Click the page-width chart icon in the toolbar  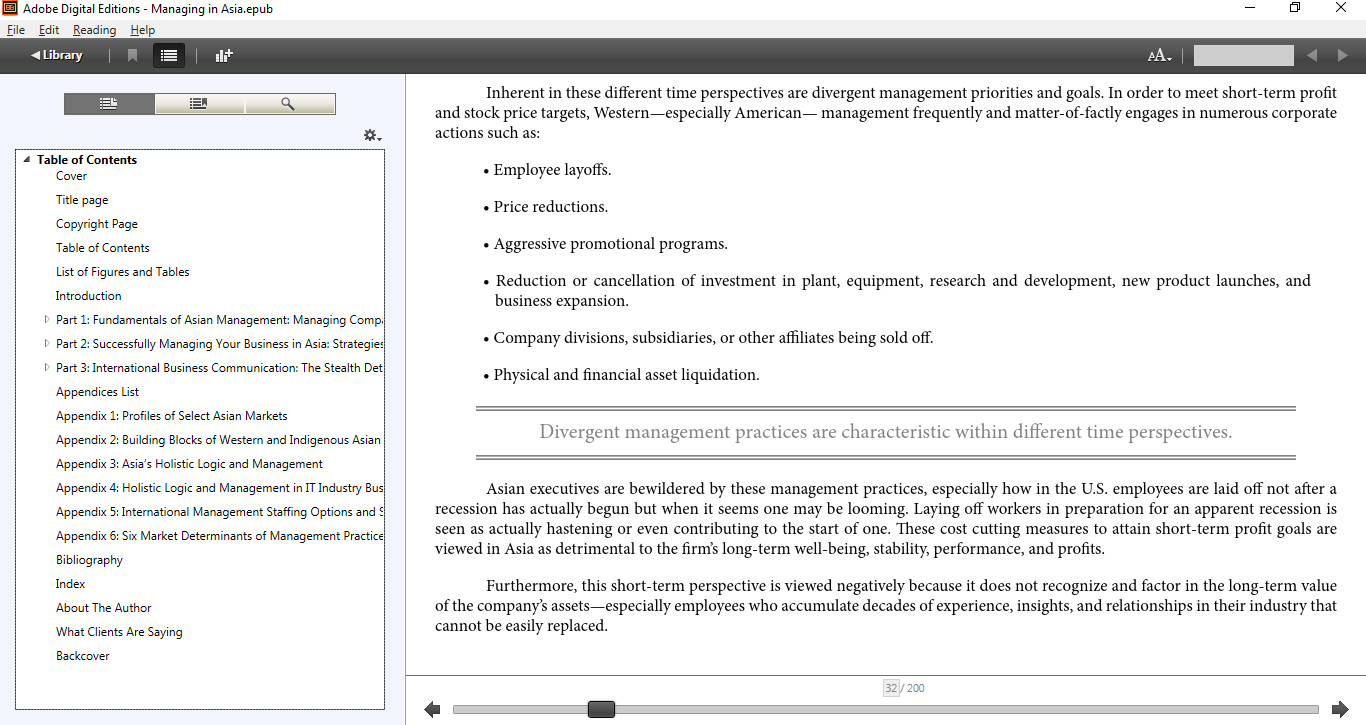click(224, 56)
